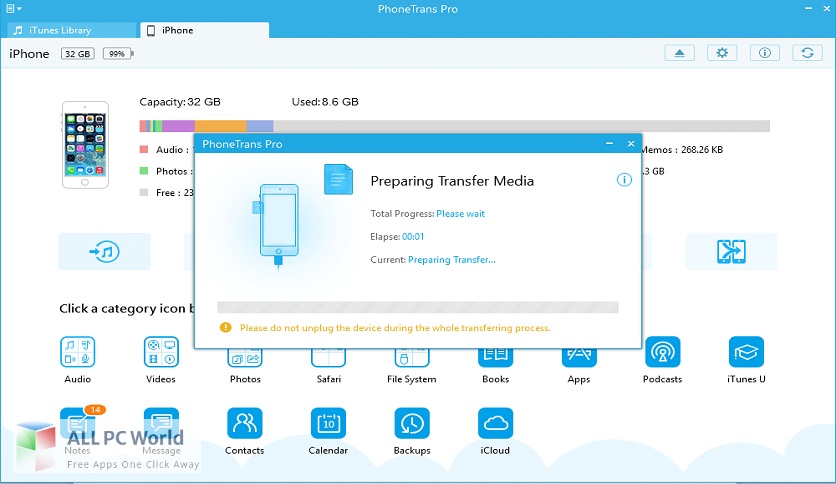
Task: Click the Audio legend red swatch
Action: point(143,149)
